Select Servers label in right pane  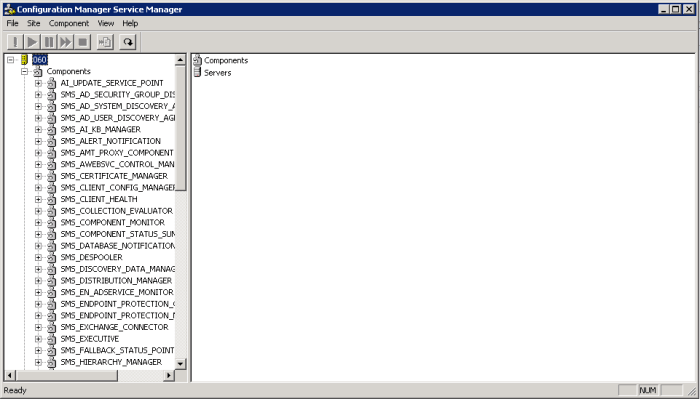pos(217,72)
